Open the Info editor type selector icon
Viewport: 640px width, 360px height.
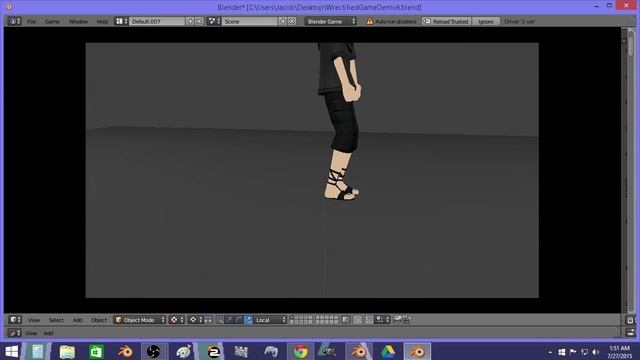(14, 21)
